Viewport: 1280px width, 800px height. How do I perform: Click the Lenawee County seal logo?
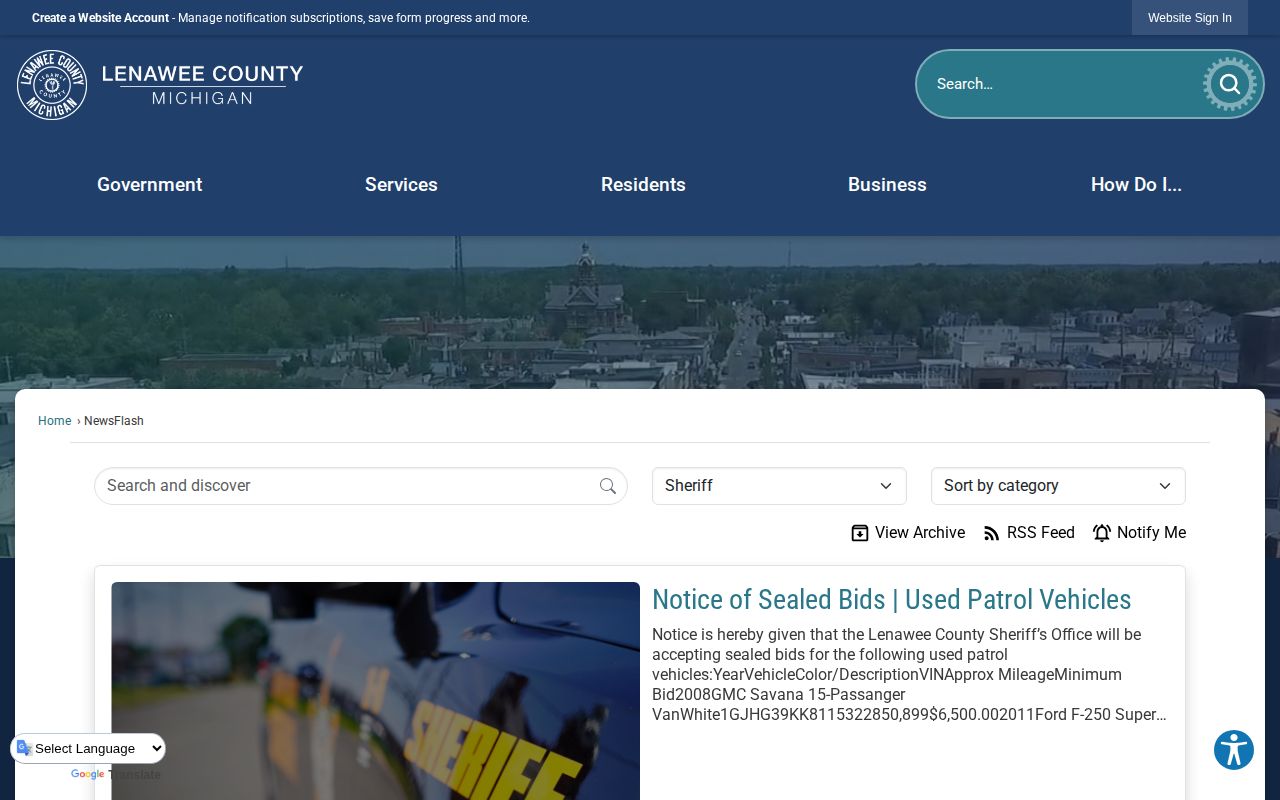click(x=52, y=85)
